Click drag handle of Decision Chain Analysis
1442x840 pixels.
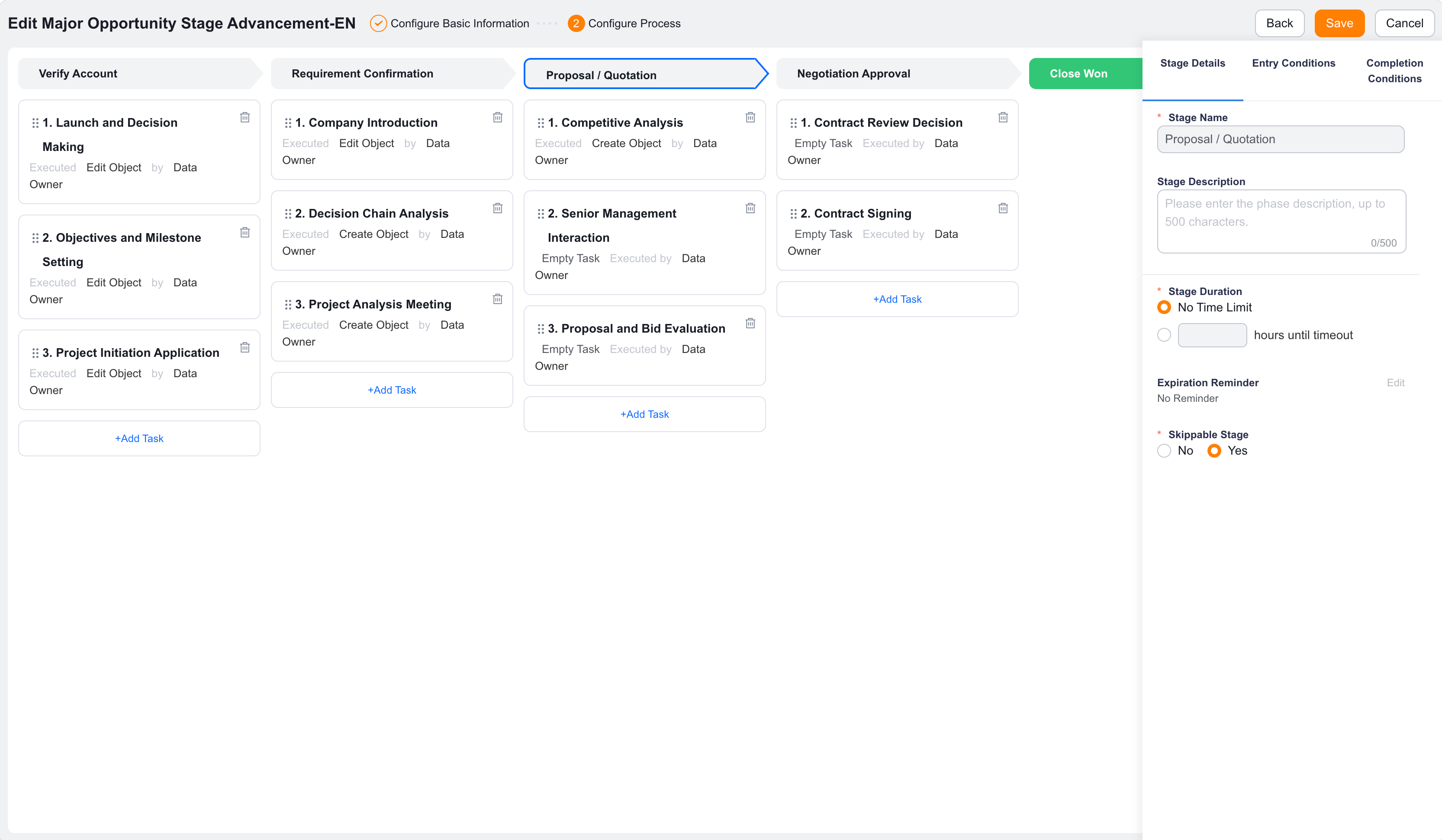(x=288, y=214)
